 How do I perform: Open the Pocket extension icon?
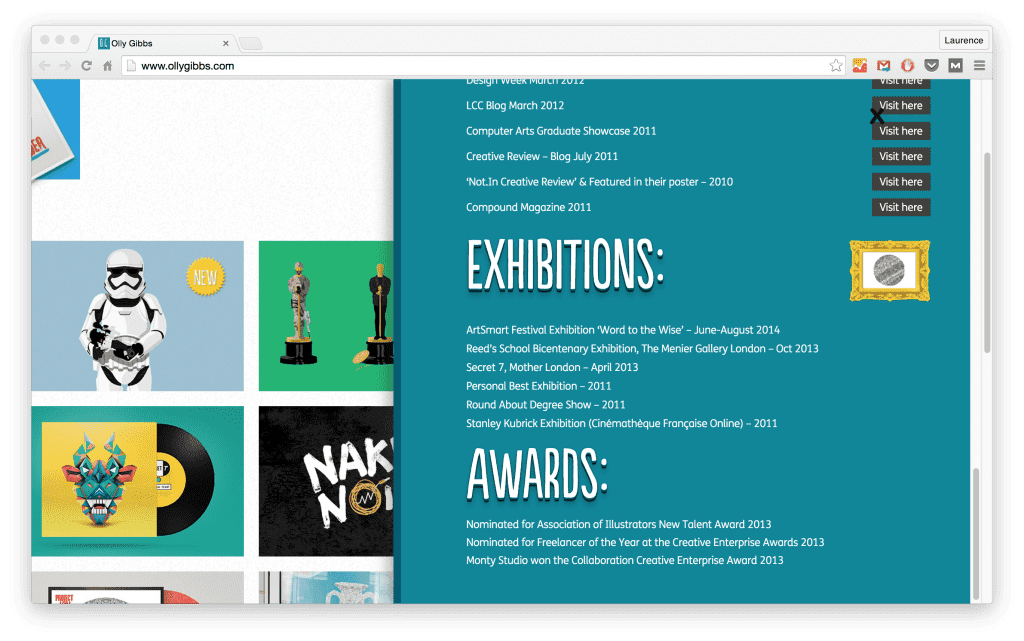coord(931,65)
